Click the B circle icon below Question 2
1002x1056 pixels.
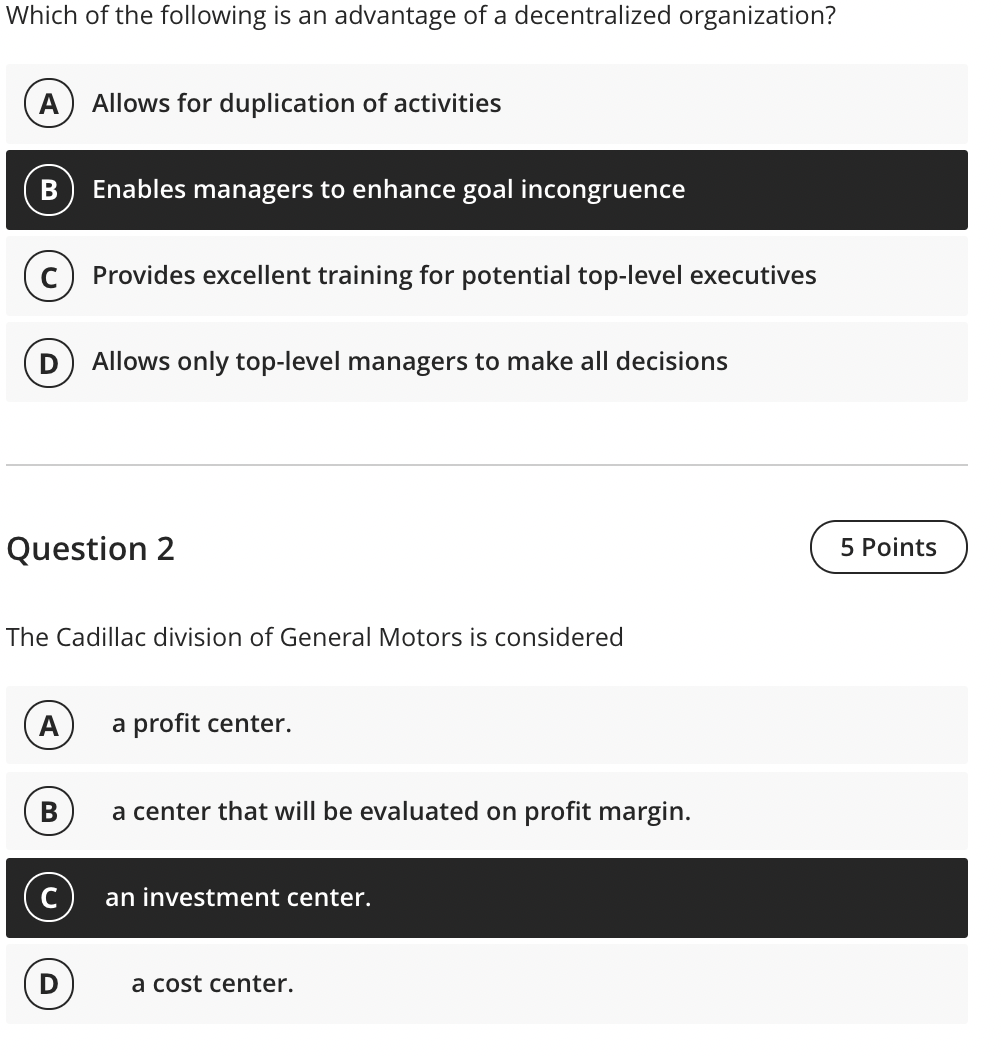[x=48, y=810]
